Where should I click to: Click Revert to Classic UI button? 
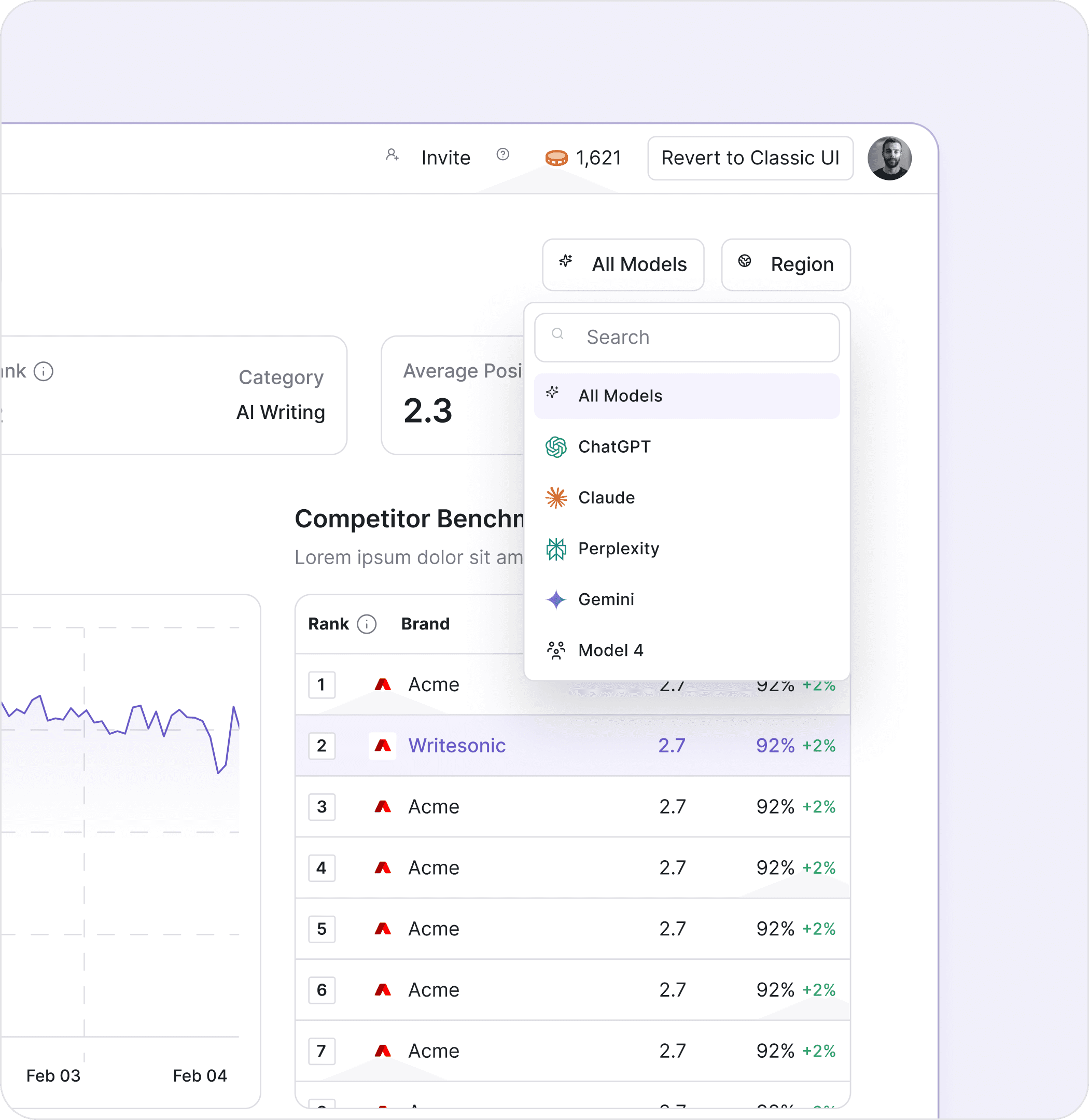coord(750,158)
